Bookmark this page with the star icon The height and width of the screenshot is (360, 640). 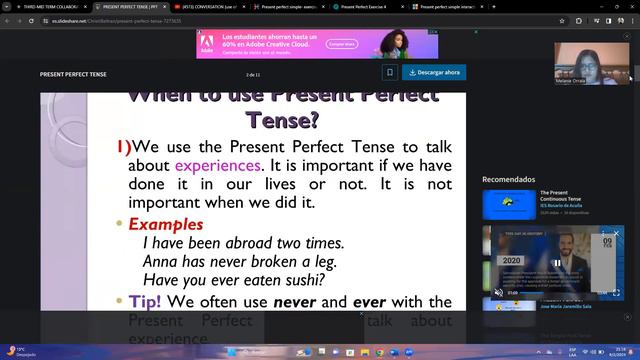click(x=562, y=21)
